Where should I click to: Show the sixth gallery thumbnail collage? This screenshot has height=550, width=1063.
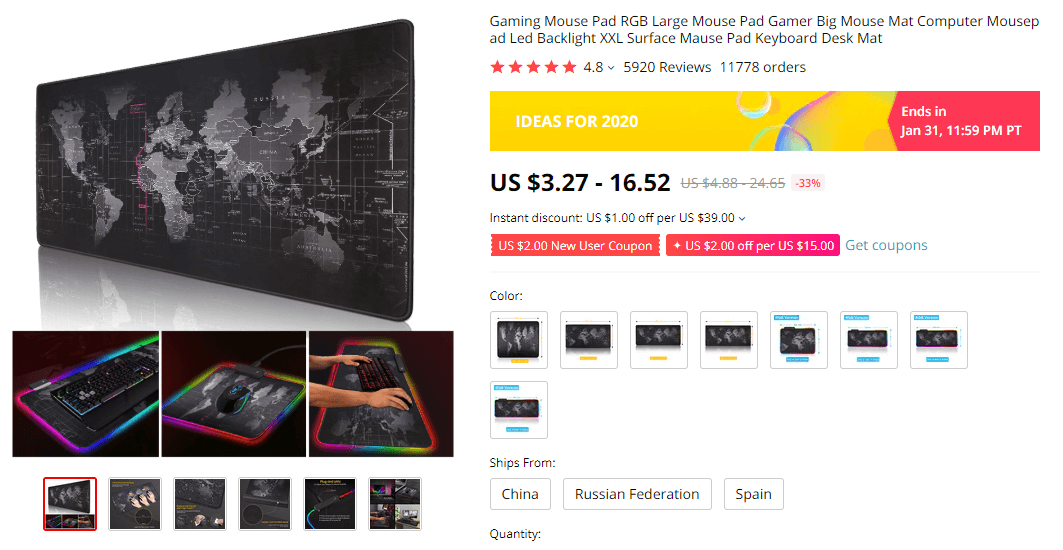coord(395,504)
